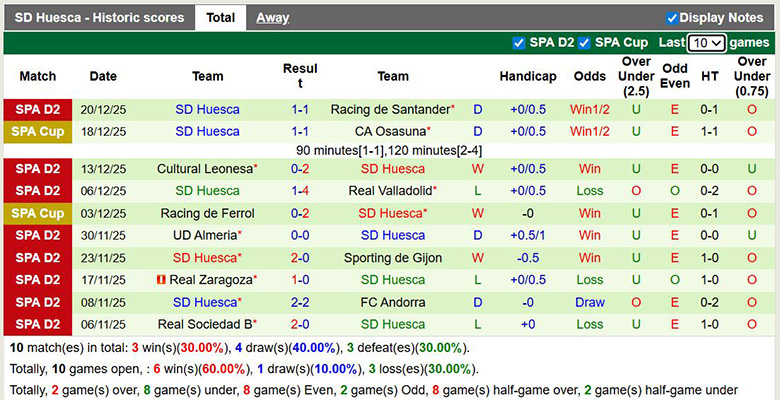
Task: Click the Real Sociedad B team name
Action: pos(205,325)
